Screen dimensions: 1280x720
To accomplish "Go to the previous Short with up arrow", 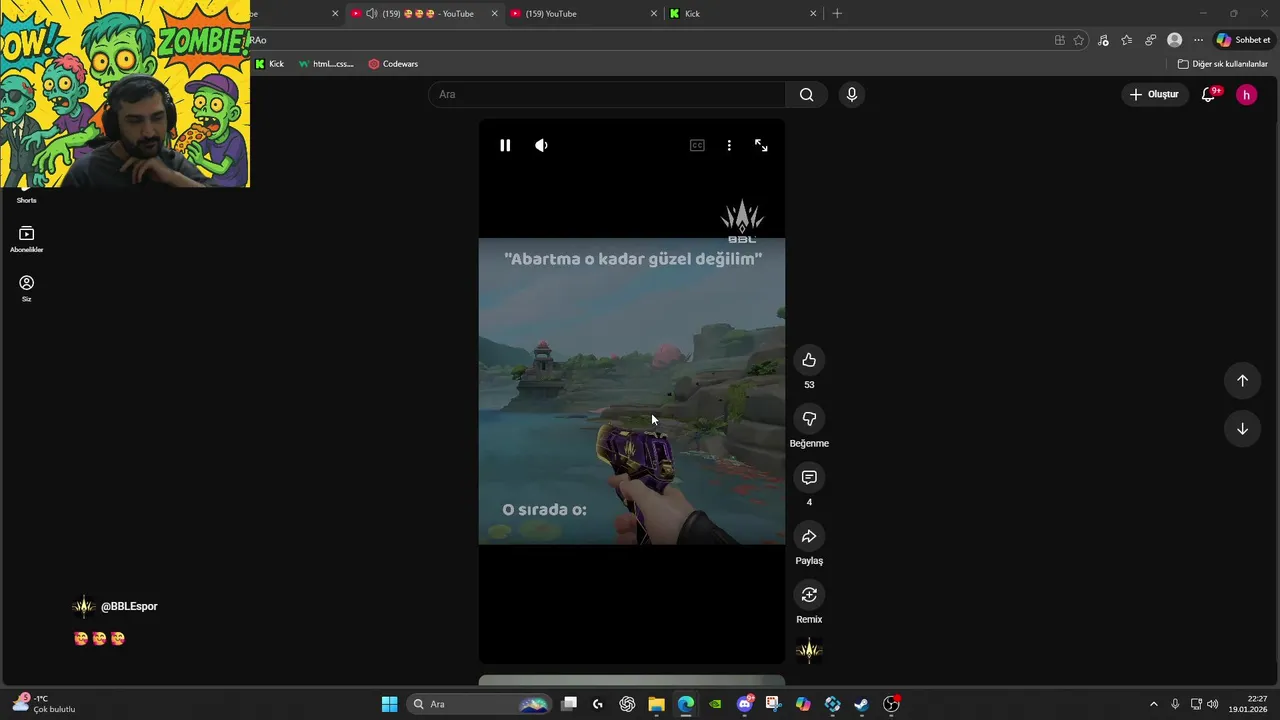I will click(x=1242, y=380).
